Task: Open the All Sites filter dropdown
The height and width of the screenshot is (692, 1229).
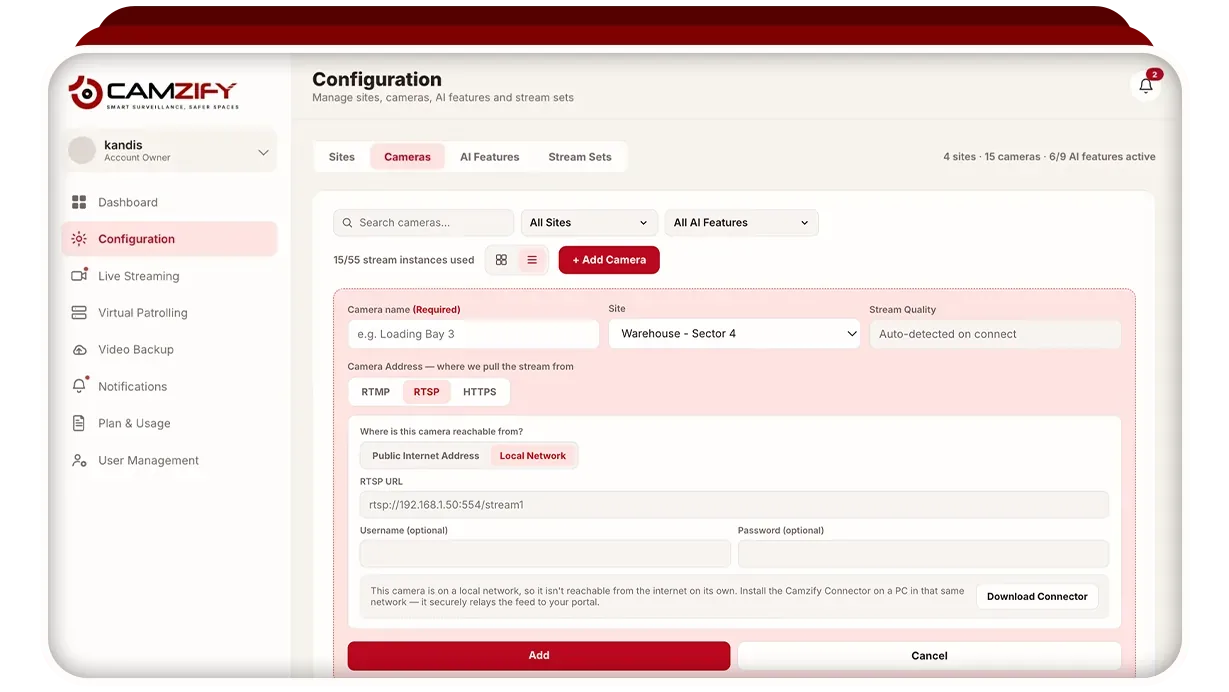Action: [589, 223]
